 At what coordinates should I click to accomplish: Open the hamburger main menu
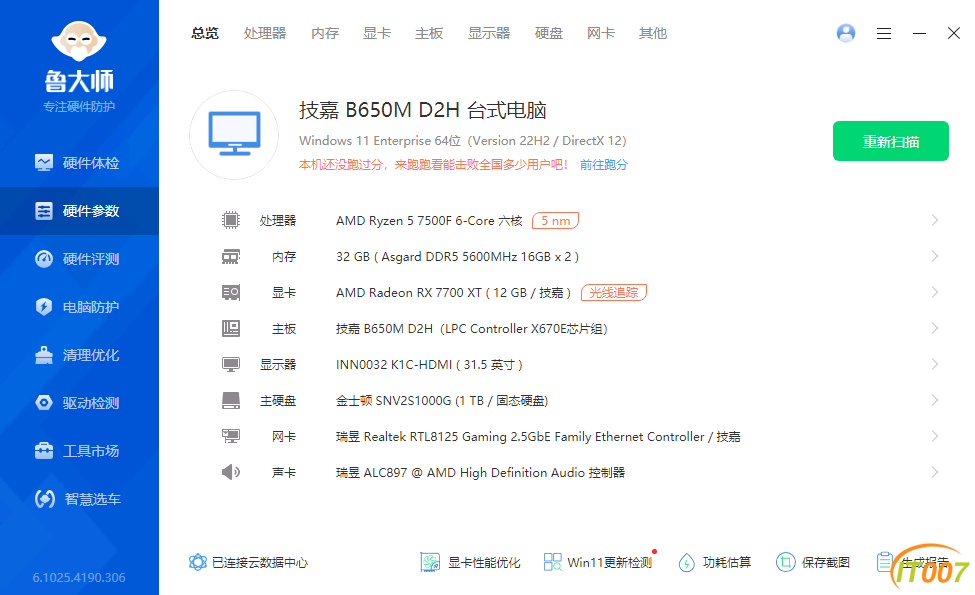884,34
